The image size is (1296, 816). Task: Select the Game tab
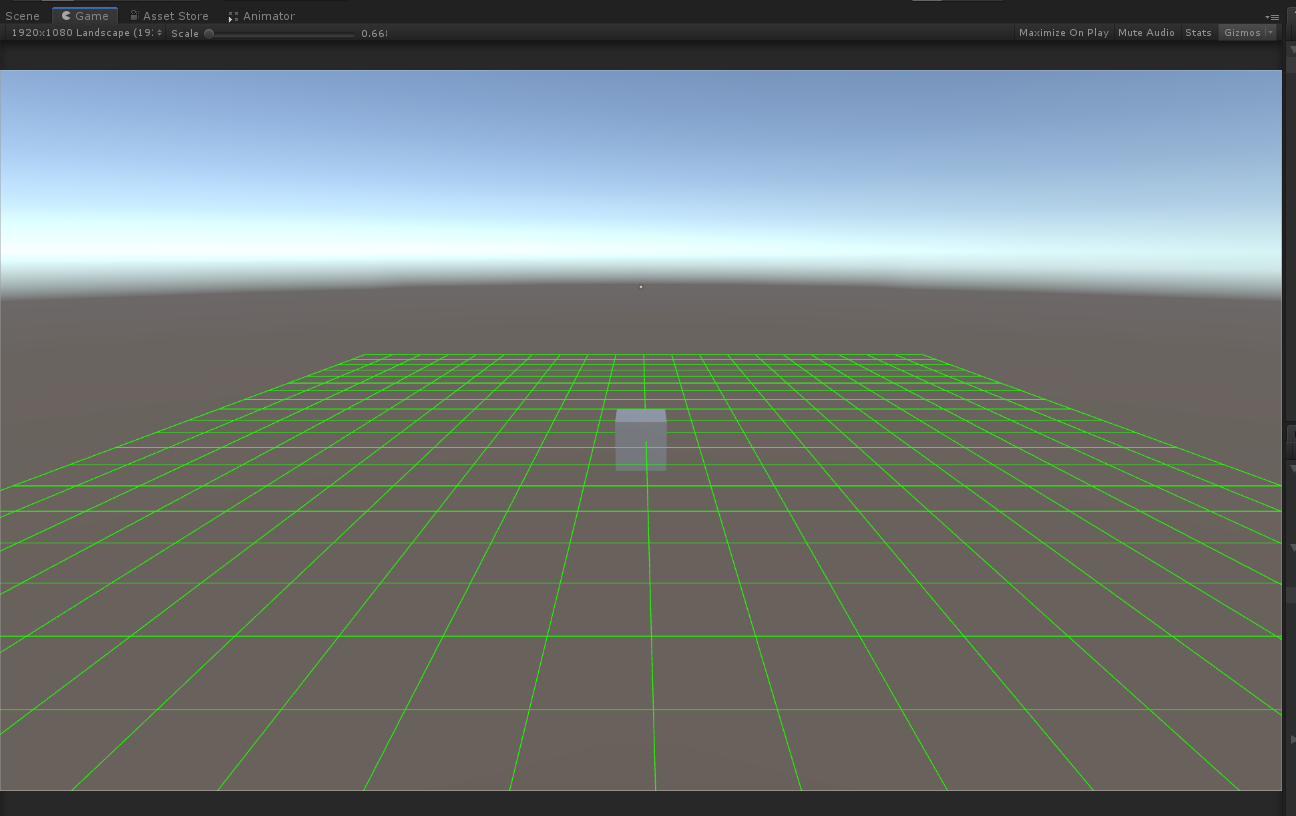(85, 16)
